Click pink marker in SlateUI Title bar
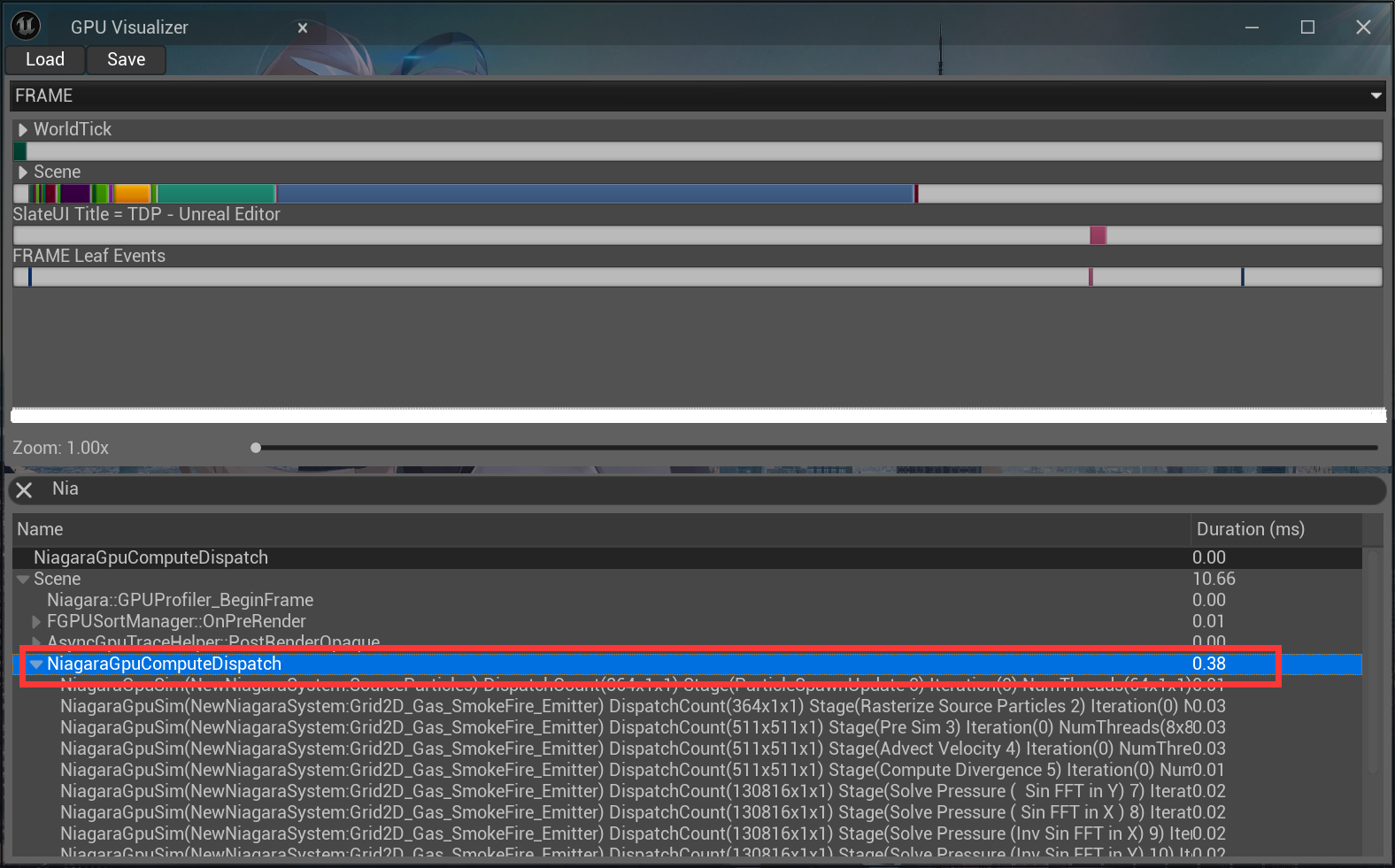The width and height of the screenshot is (1395, 868). (1098, 235)
